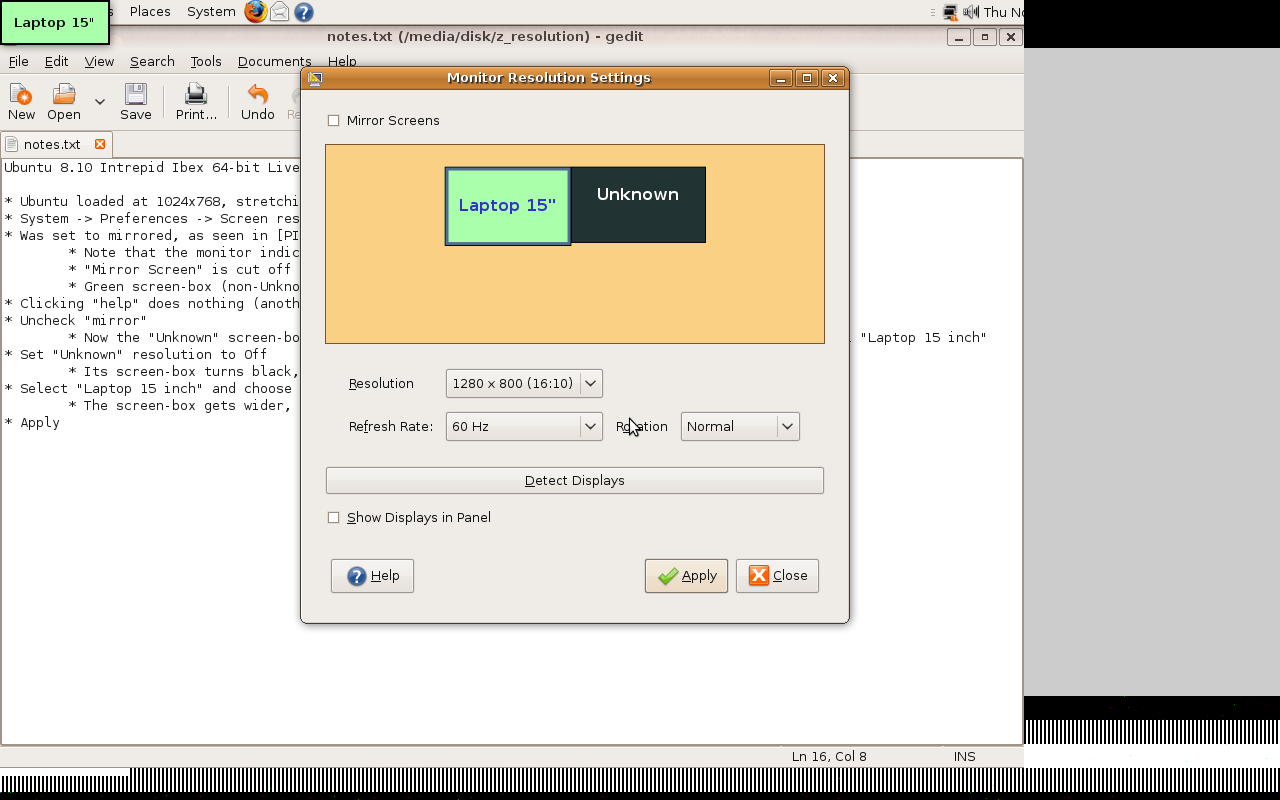Click the volume icon in system tray
Screen dimensions: 1280x800
[x=970, y=12]
